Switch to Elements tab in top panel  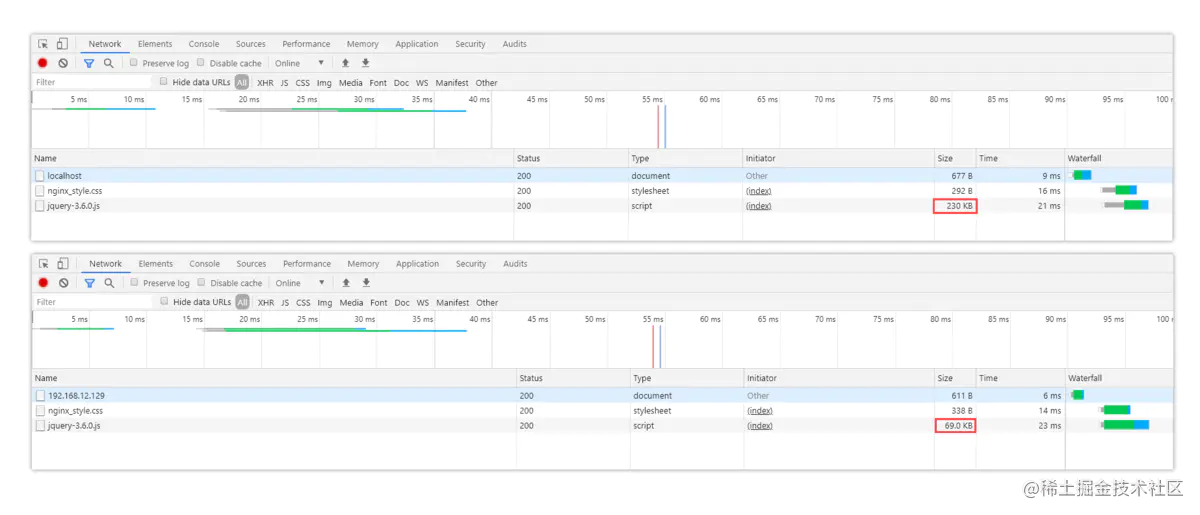155,44
